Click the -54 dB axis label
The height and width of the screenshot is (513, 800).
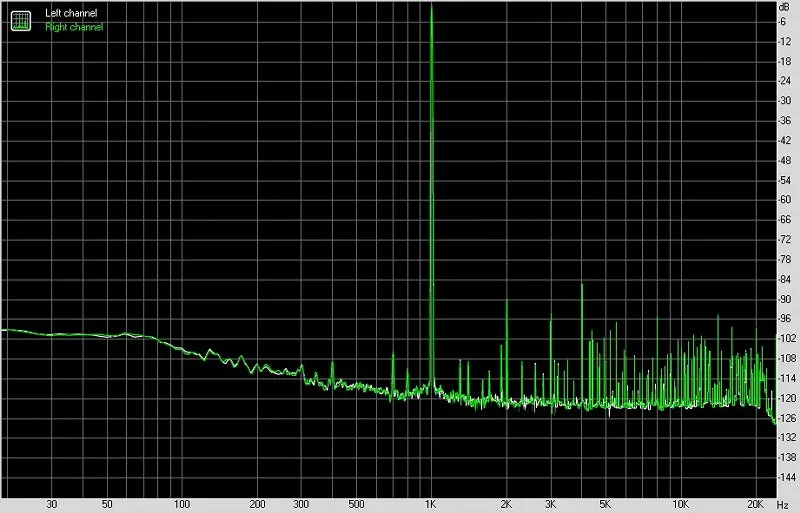[x=784, y=180]
